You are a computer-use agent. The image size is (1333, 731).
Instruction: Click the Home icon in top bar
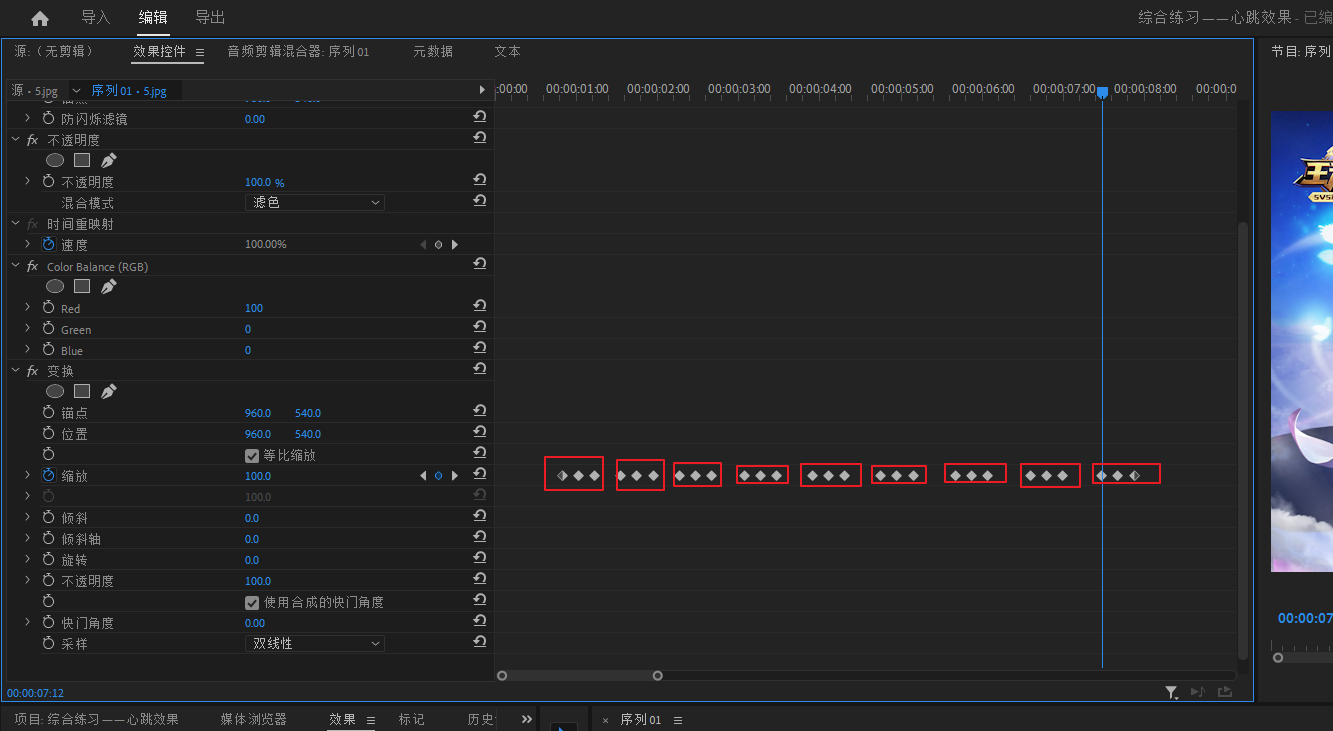point(40,18)
